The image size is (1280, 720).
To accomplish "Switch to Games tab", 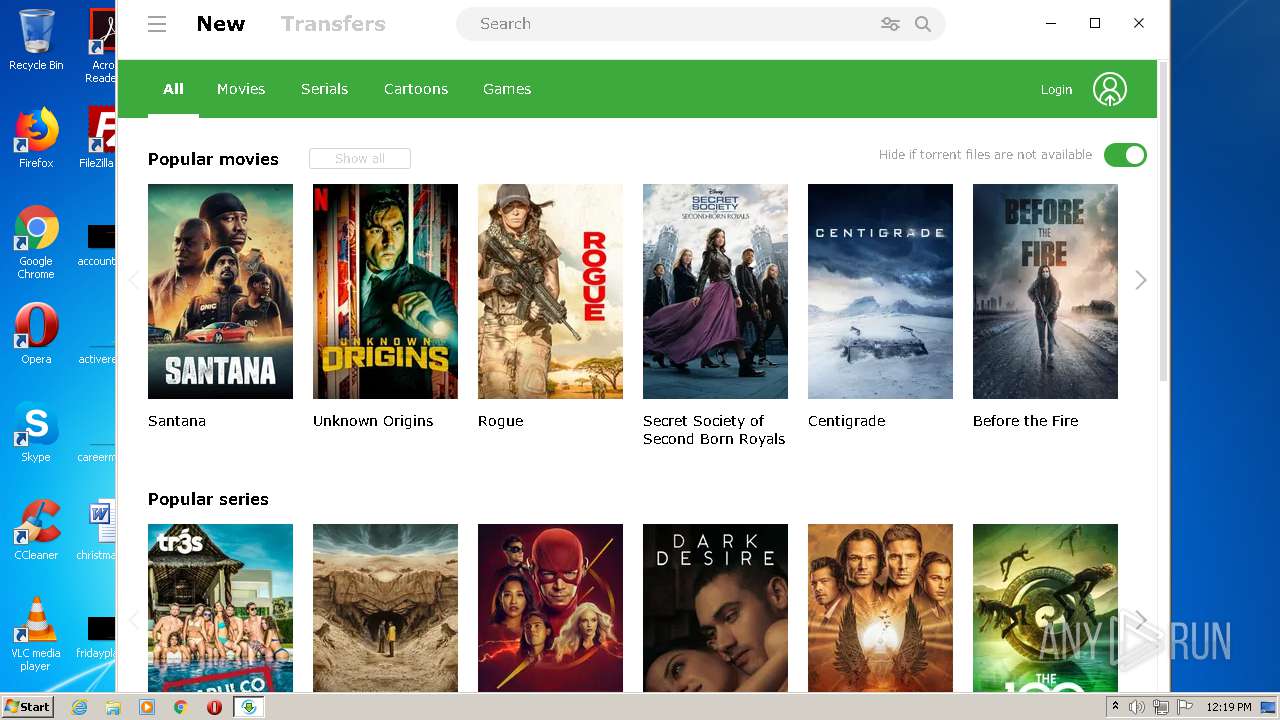I will [507, 89].
